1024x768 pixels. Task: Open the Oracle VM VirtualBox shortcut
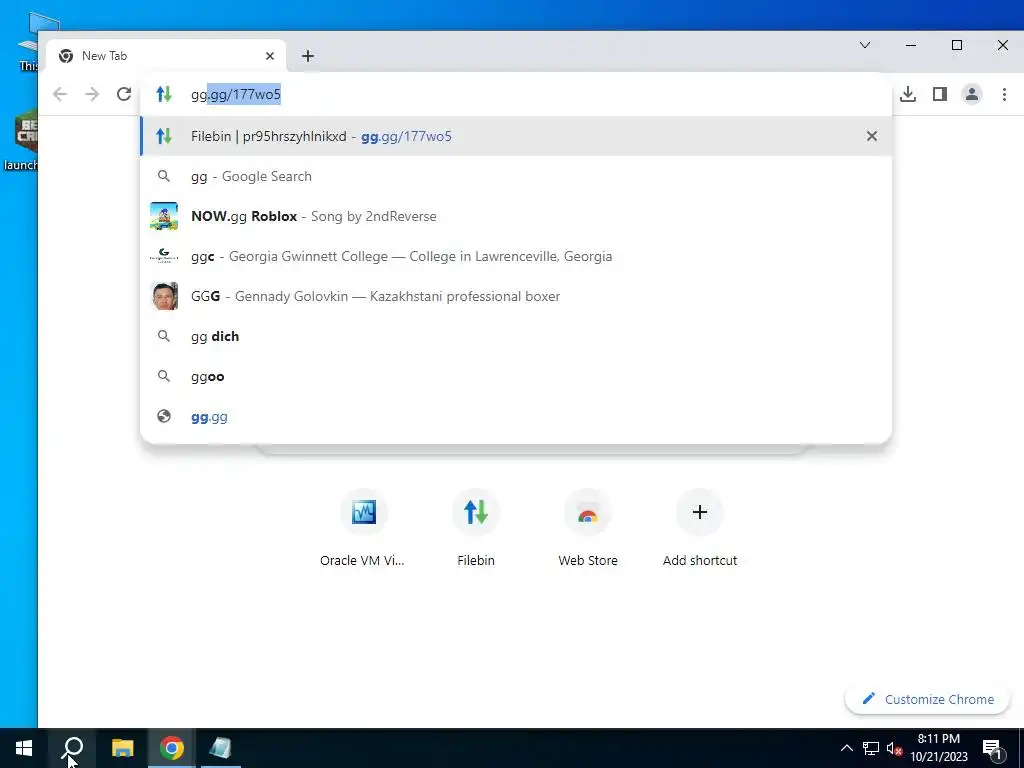(363, 529)
